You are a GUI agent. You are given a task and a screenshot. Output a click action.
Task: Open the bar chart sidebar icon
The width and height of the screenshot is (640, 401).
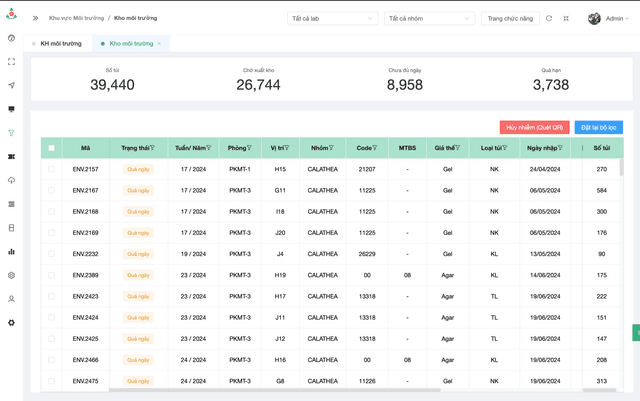coord(11,252)
